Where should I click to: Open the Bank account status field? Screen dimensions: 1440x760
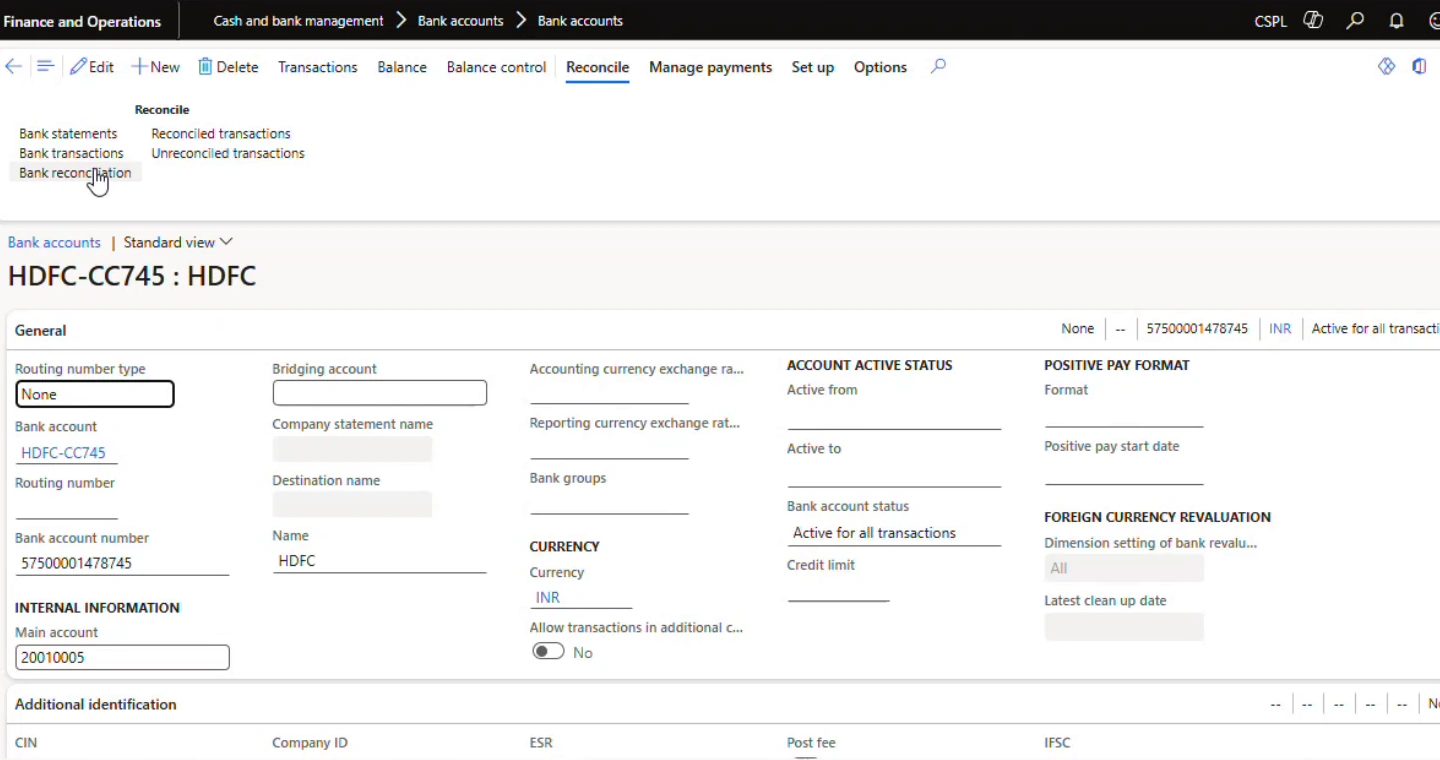[894, 533]
